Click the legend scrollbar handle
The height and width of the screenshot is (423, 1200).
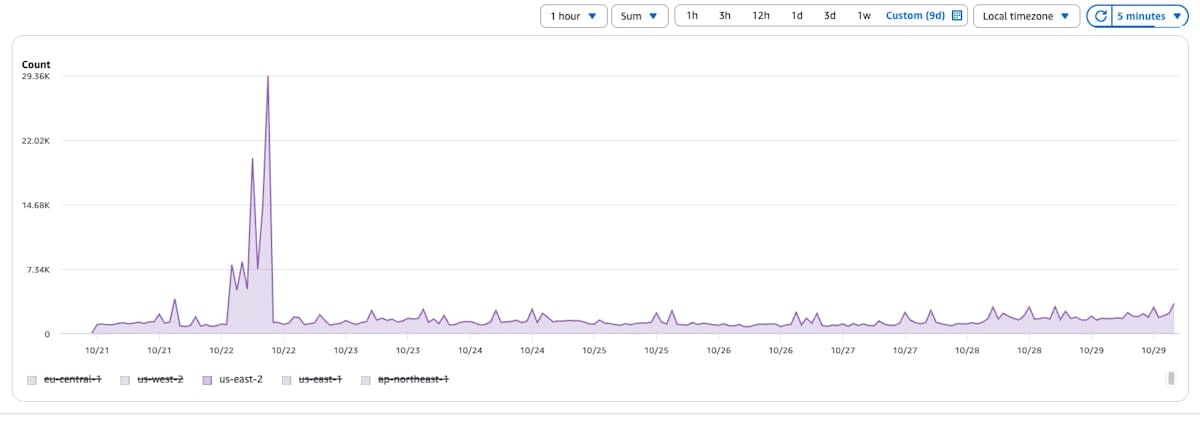click(1170, 377)
